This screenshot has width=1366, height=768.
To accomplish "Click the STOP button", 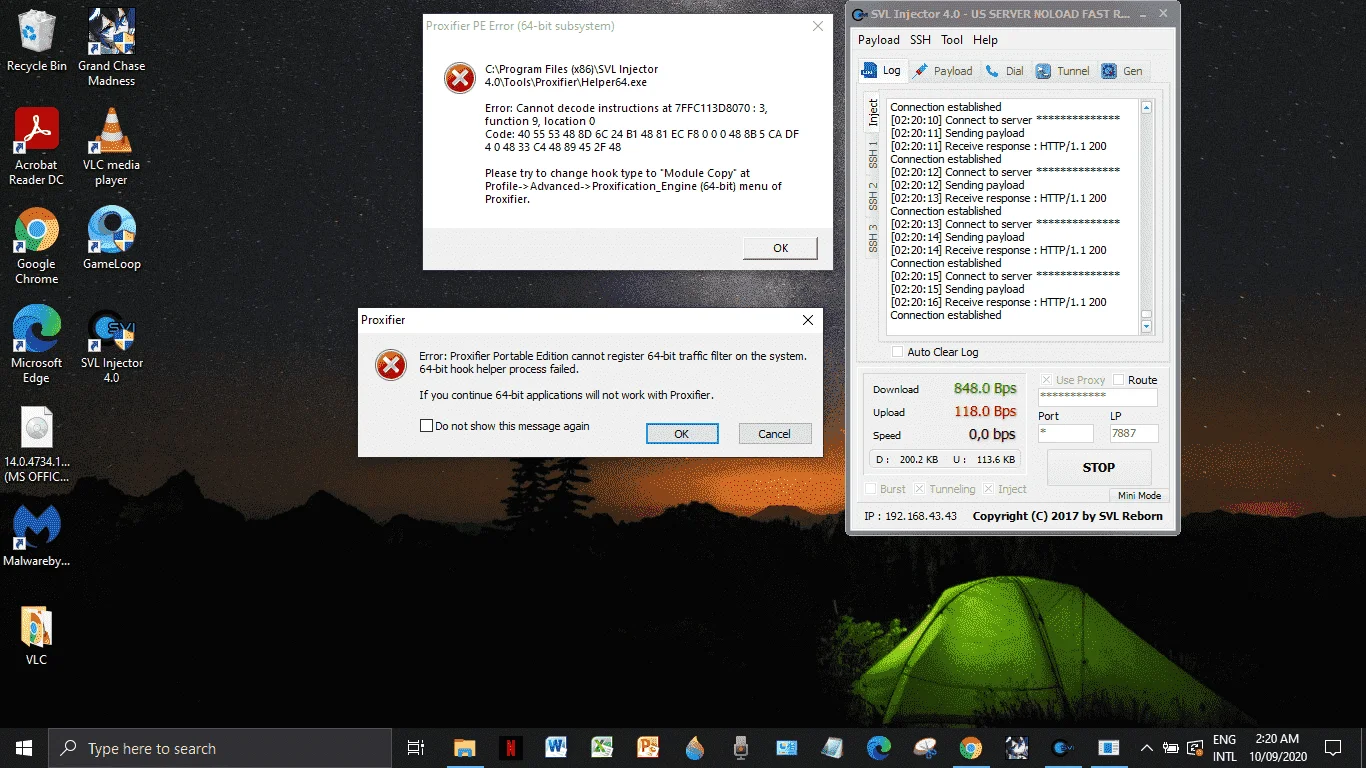I will (x=1098, y=467).
